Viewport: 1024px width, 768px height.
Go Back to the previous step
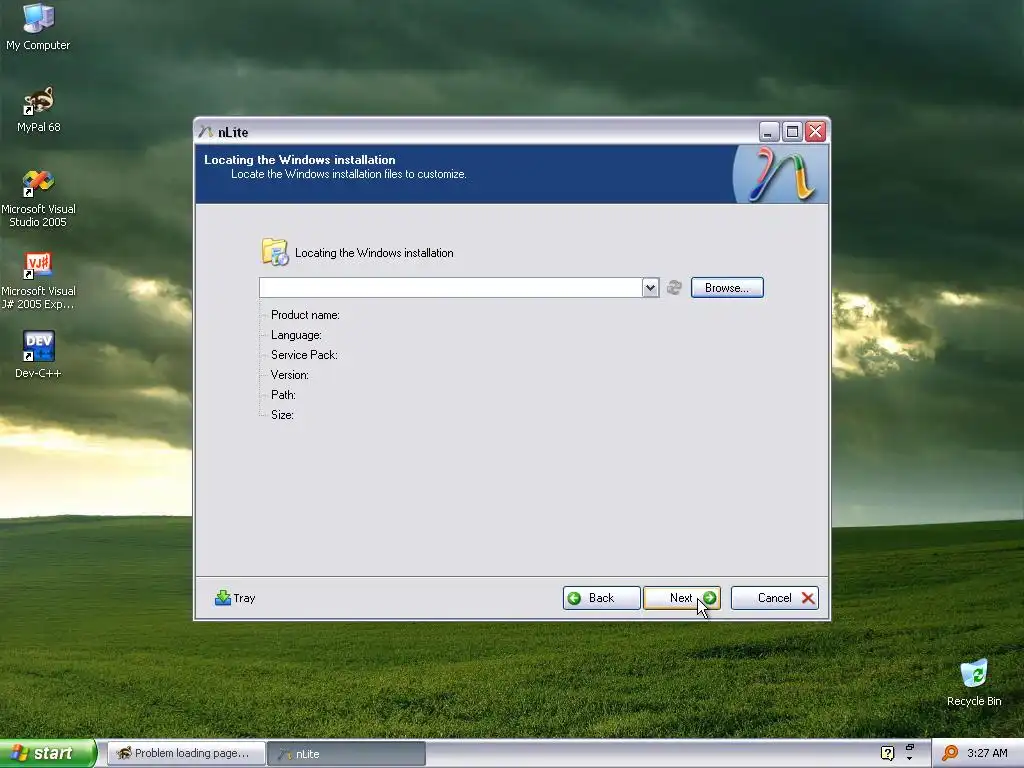click(x=601, y=598)
